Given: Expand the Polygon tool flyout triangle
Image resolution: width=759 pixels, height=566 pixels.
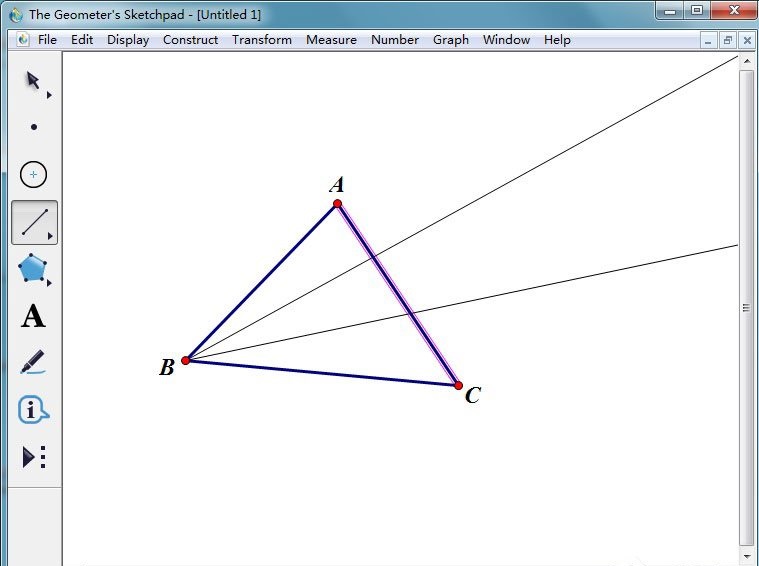Looking at the screenshot, I should [49, 283].
